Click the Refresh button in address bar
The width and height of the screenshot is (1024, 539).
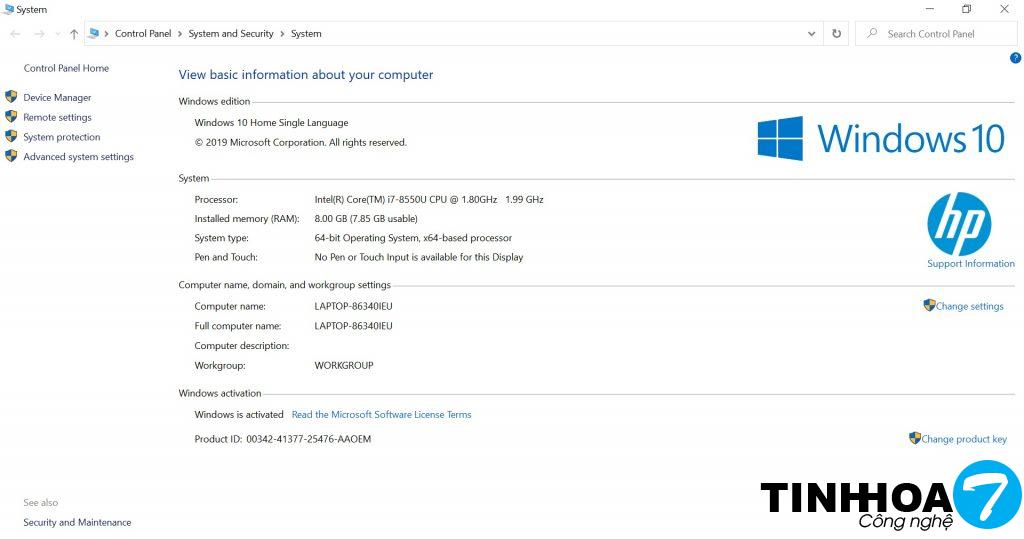pos(837,34)
